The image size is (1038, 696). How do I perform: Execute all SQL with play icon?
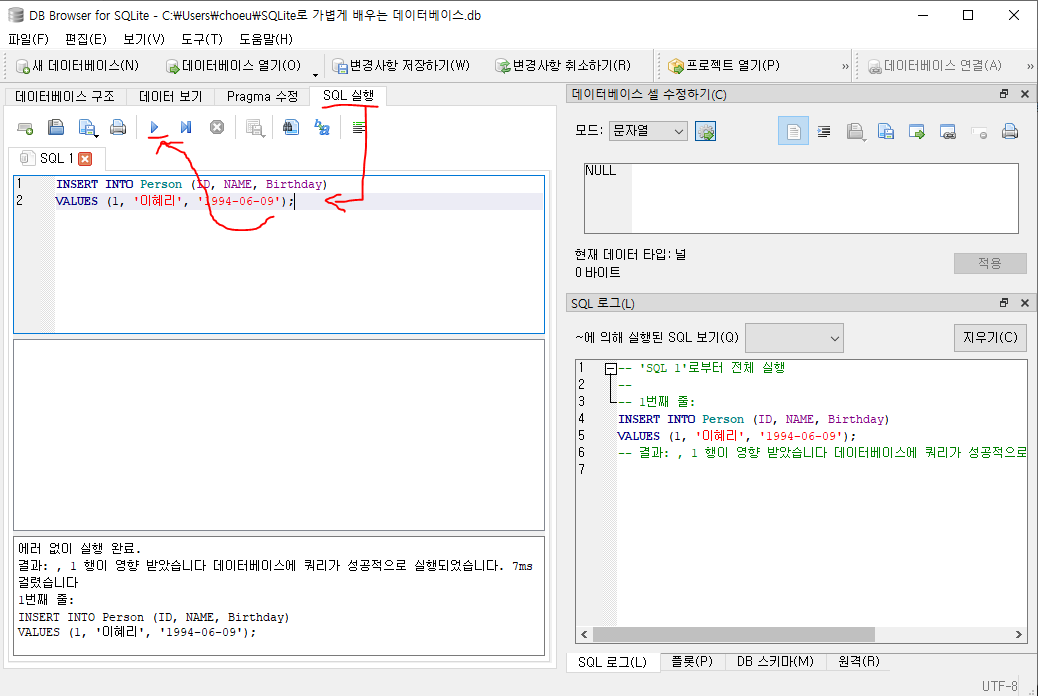click(154, 127)
